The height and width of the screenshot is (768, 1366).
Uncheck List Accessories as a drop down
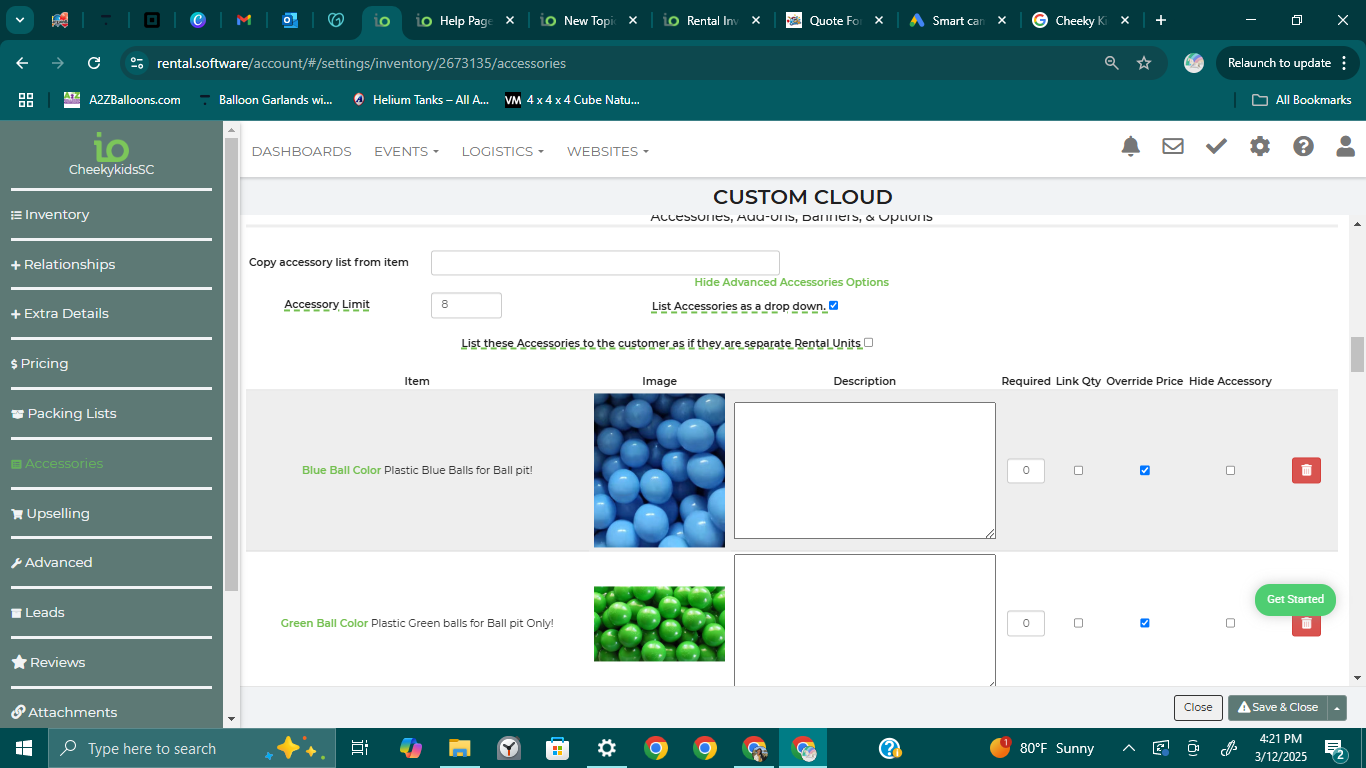click(833, 306)
